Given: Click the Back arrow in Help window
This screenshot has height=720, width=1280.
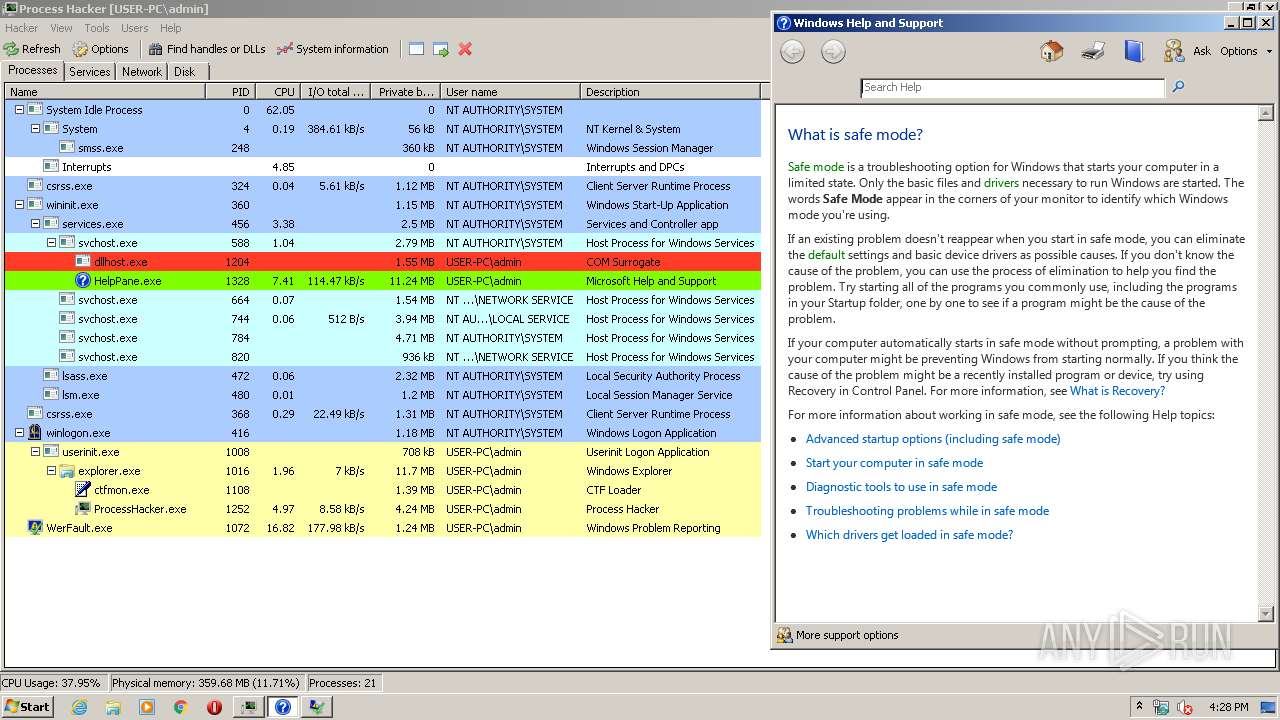Looking at the screenshot, I should 792,52.
